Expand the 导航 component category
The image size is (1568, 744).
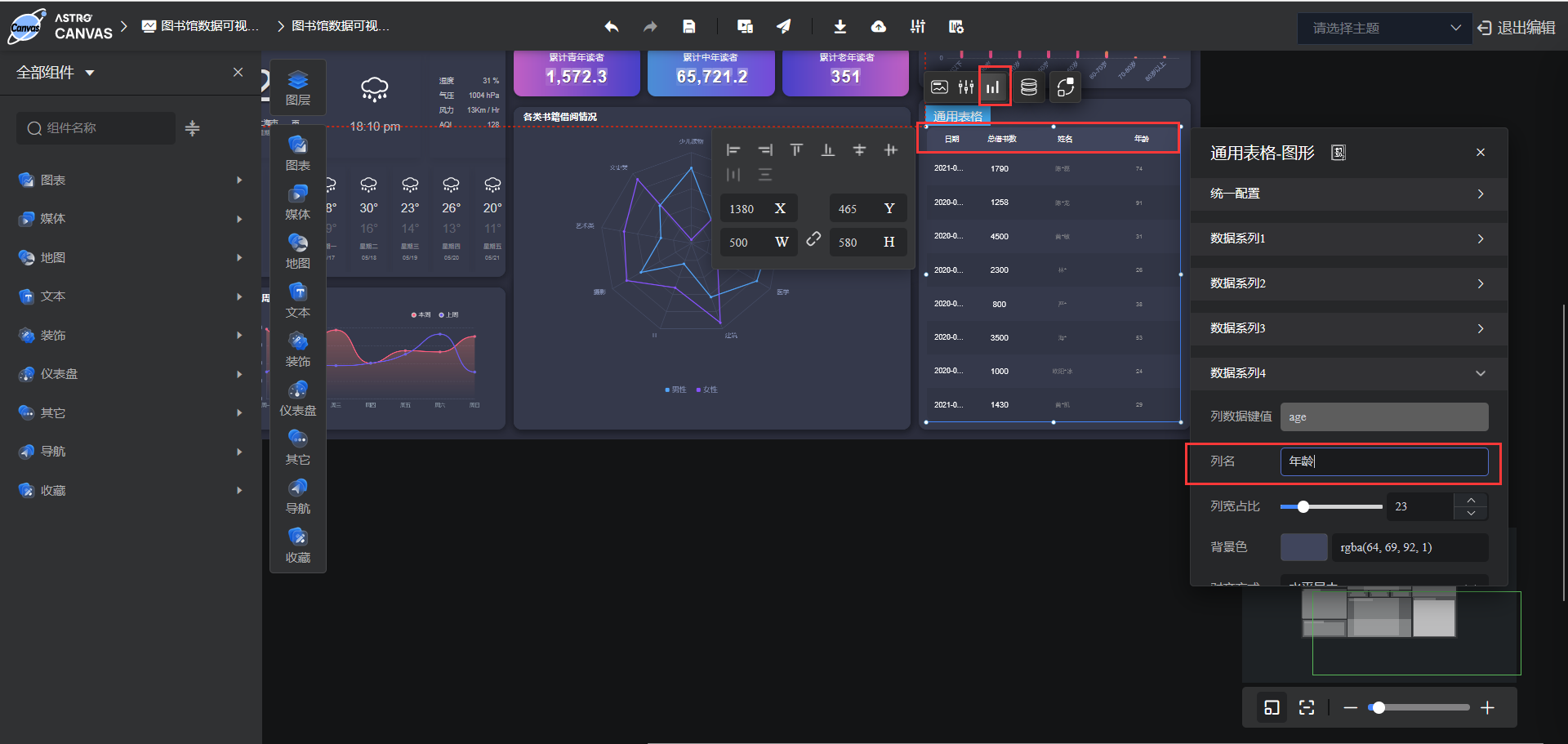coord(131,452)
